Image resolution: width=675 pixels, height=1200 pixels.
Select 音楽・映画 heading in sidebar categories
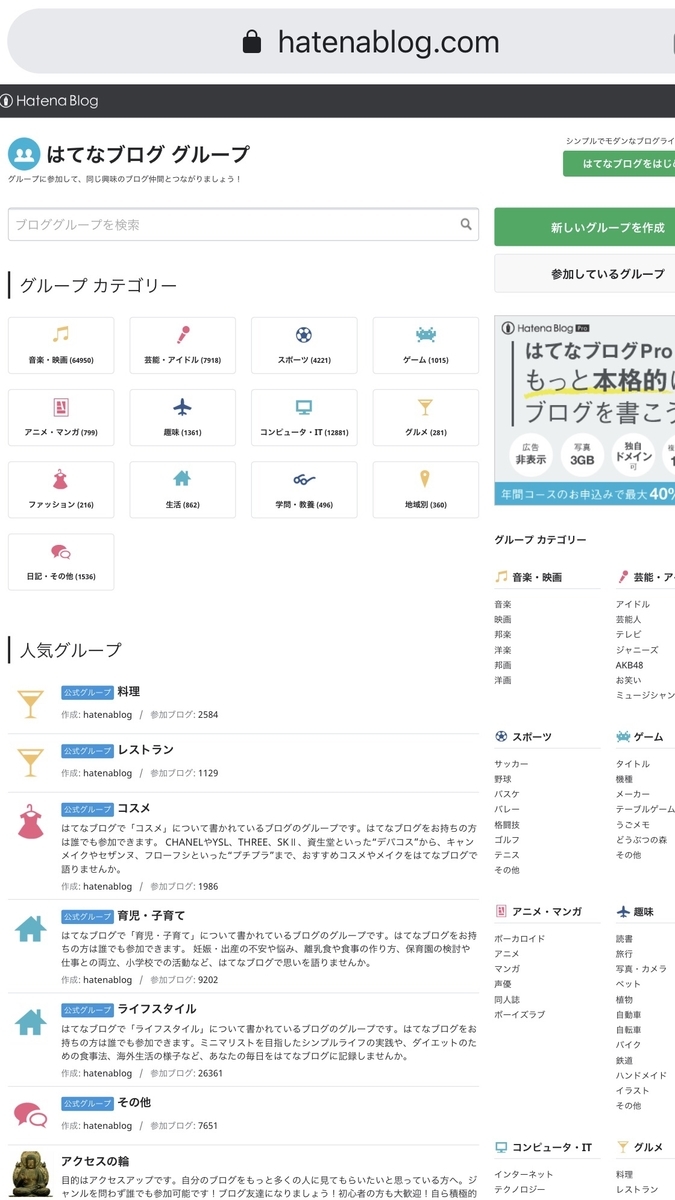pos(537,578)
